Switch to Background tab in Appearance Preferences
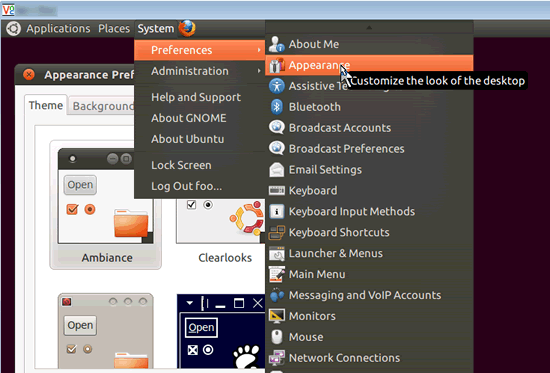Screen dimensions: 550x373 102,106
